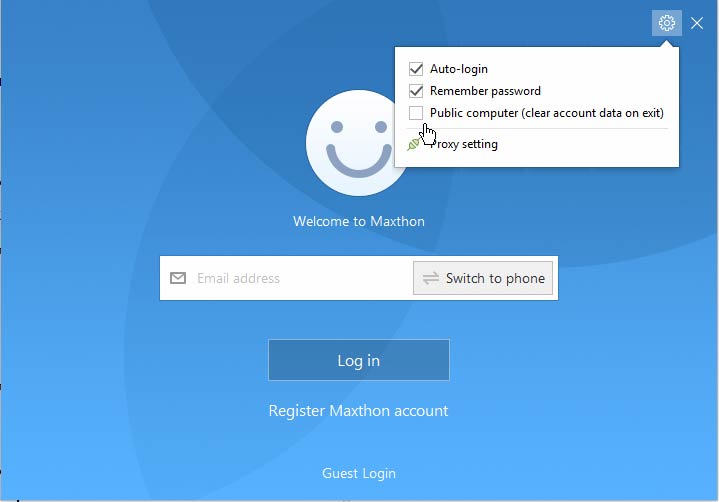Screen dimensions: 719x502
Task: Click the envelope email icon
Action: coord(178,278)
